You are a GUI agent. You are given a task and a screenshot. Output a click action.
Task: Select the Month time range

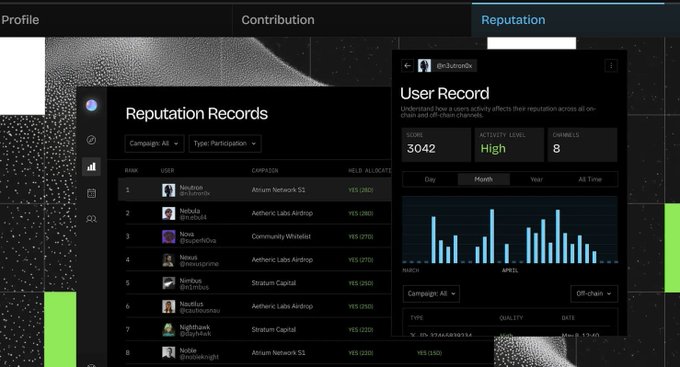(x=483, y=179)
